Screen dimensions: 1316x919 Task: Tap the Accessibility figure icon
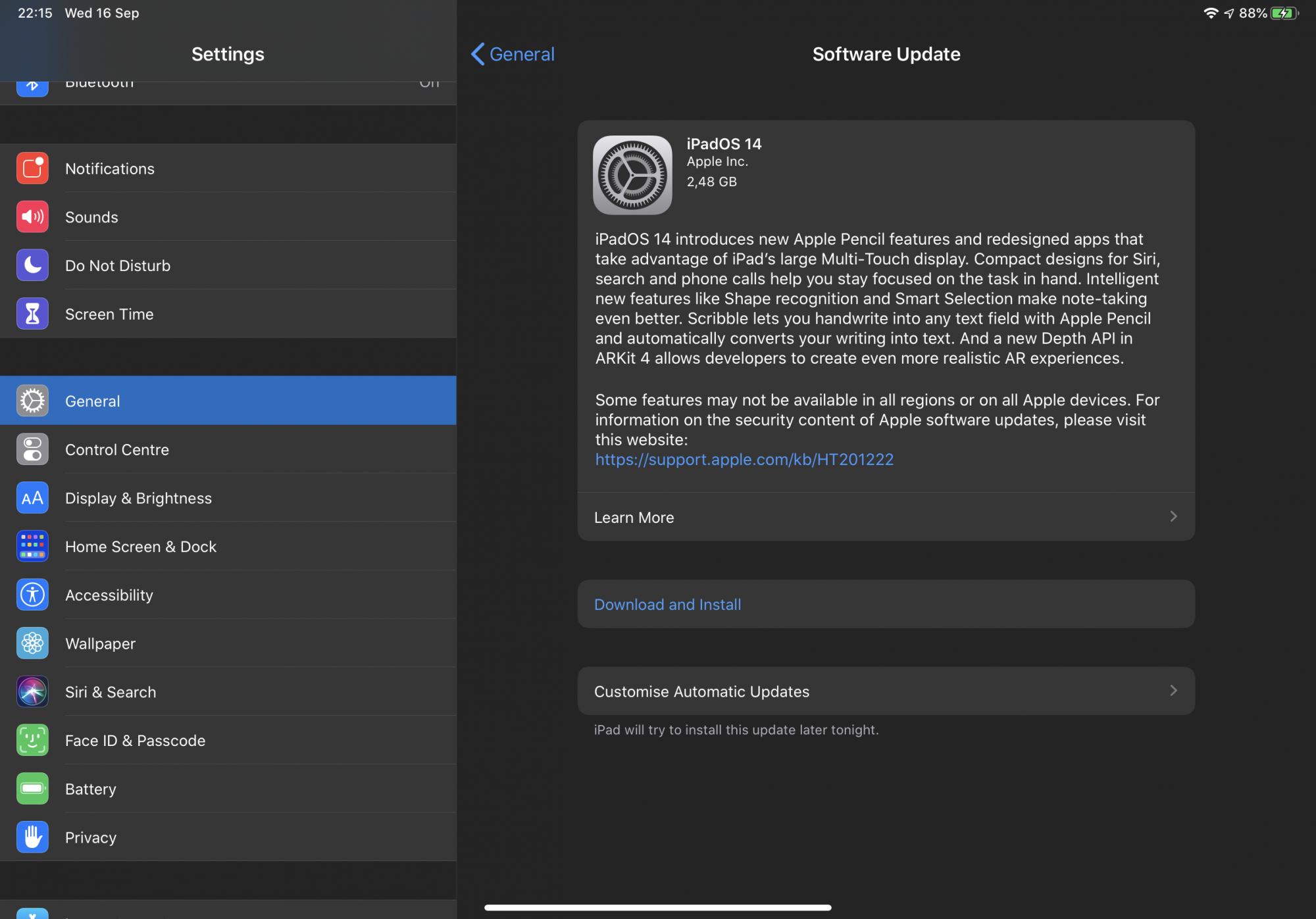click(32, 595)
